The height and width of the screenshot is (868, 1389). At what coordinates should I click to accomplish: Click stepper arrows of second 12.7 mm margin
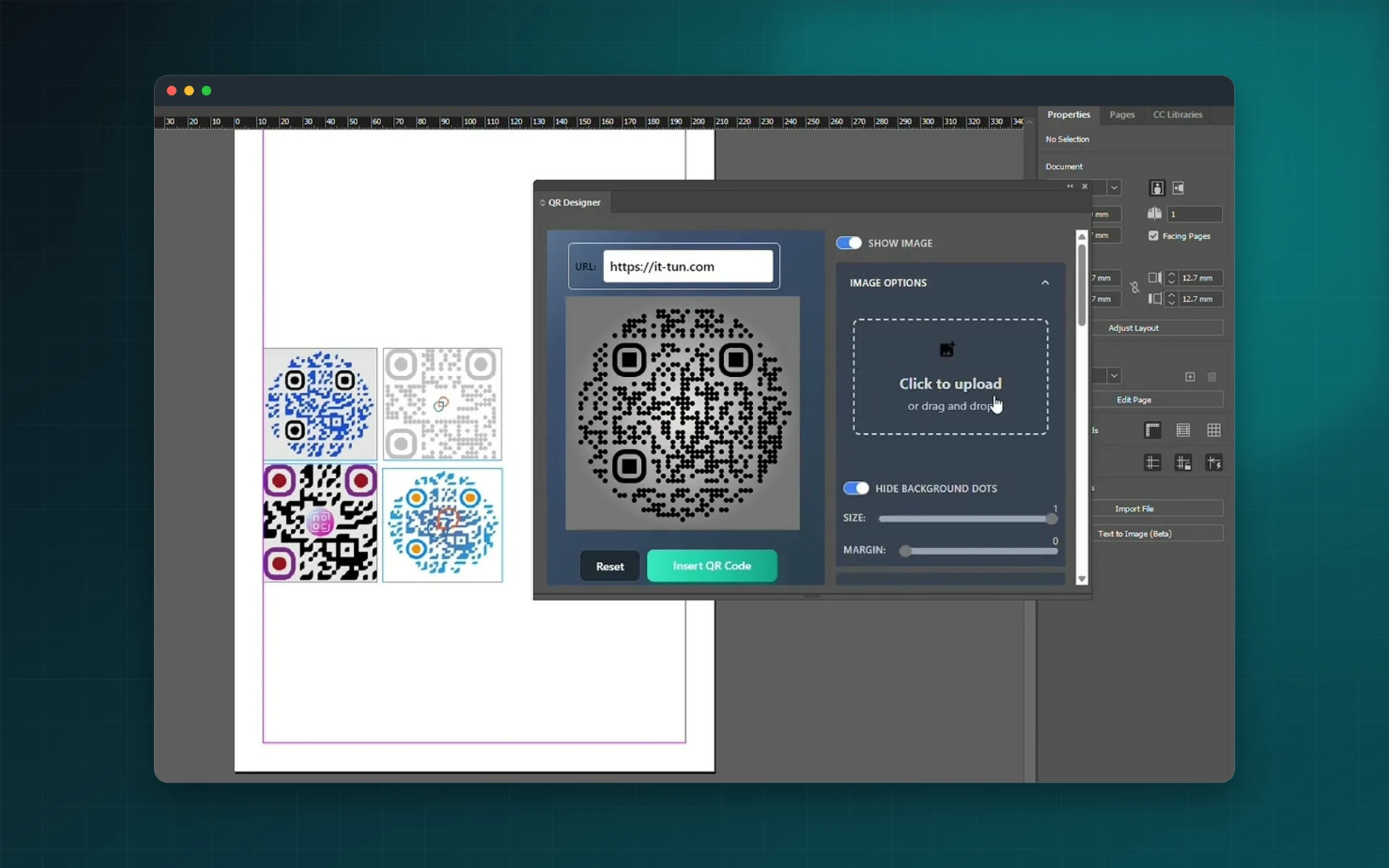(1171, 299)
